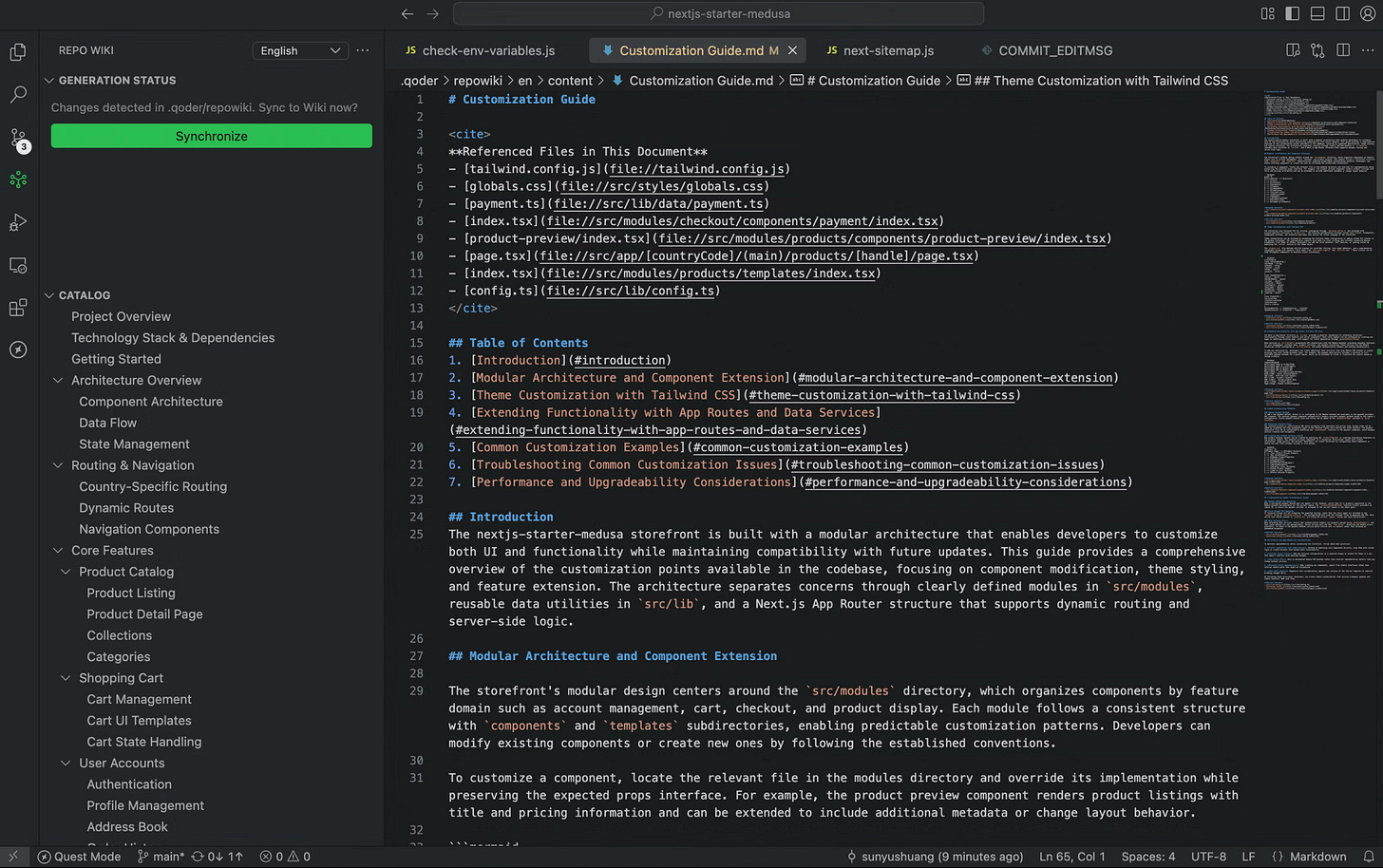The height and width of the screenshot is (868, 1383).
Task: Open Extensions view in activity bar
Action: pyautogui.click(x=18, y=308)
